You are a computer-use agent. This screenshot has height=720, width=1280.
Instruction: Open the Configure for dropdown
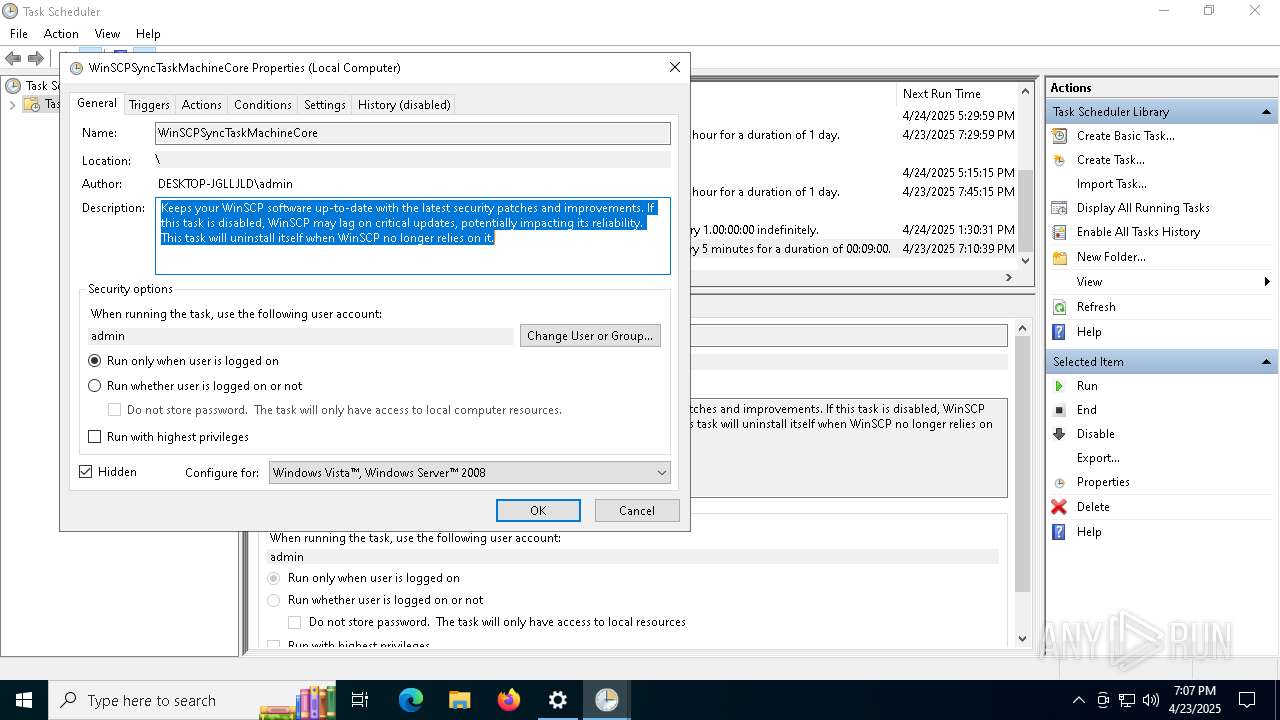coord(470,473)
